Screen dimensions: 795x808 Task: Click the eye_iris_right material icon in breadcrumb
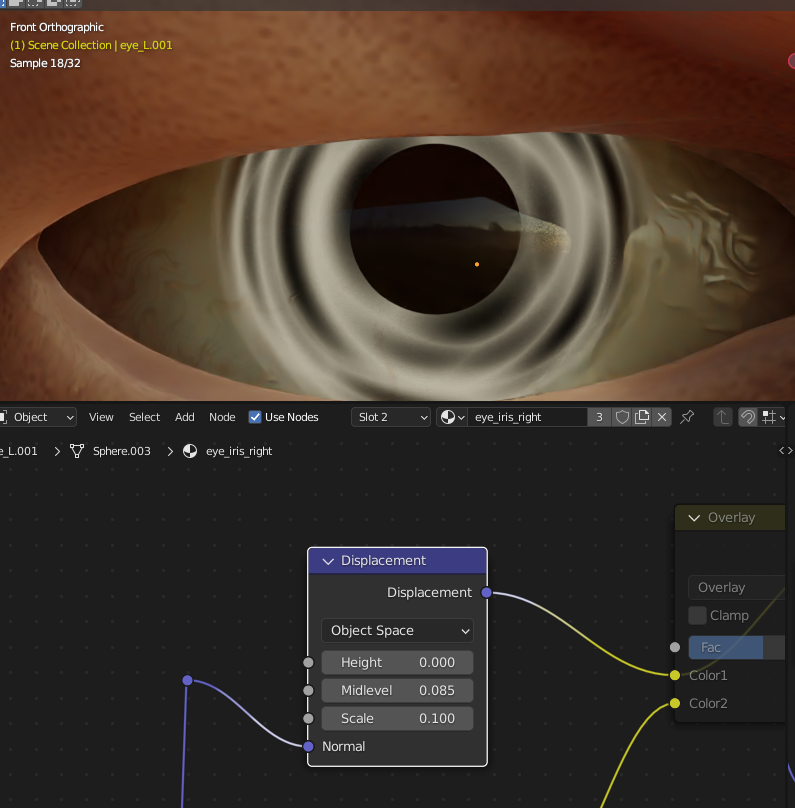pos(190,451)
